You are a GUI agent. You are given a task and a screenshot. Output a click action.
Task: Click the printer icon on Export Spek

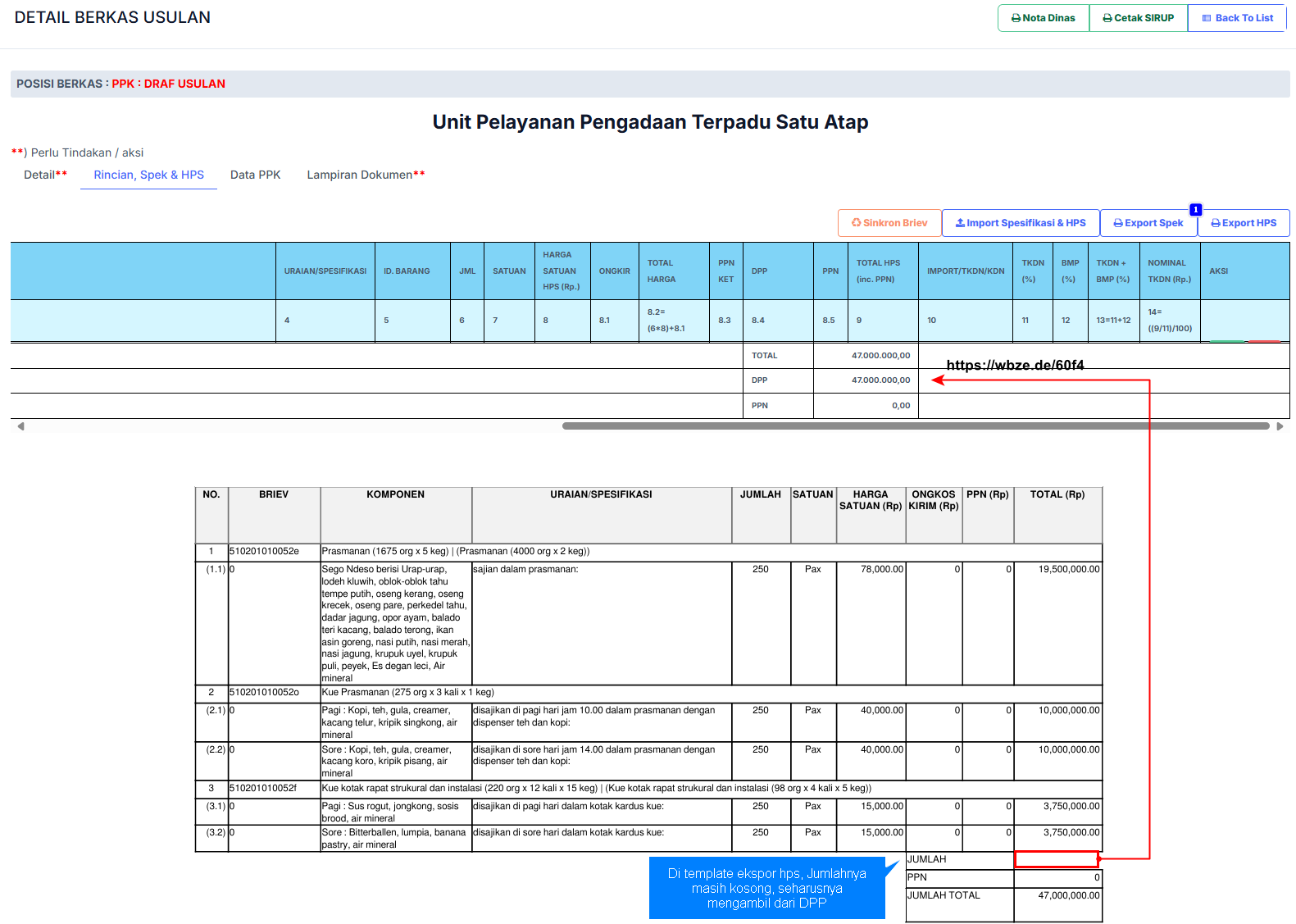1118,223
